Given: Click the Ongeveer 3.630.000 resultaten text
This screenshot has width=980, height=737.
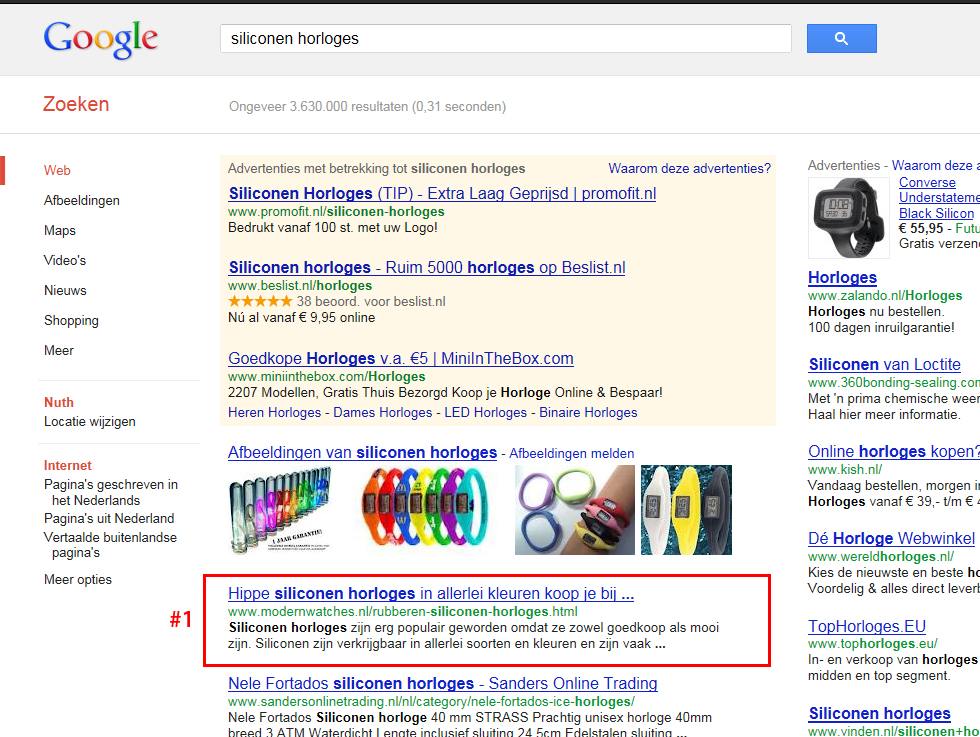Looking at the screenshot, I should [368, 107].
